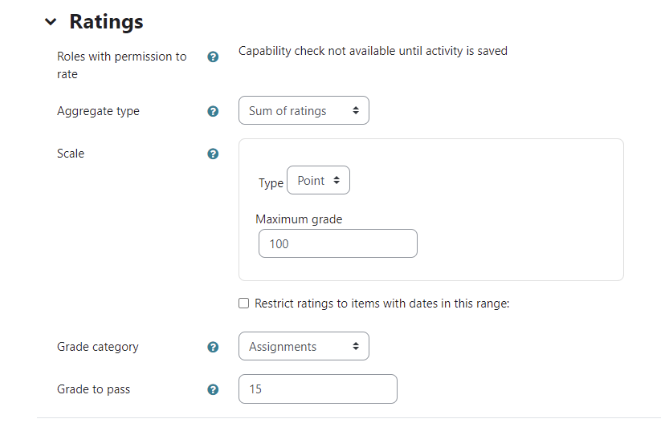Image resolution: width=672 pixels, height=423 pixels.
Task: Click the Maximum grade label
Action: pyautogui.click(x=300, y=219)
